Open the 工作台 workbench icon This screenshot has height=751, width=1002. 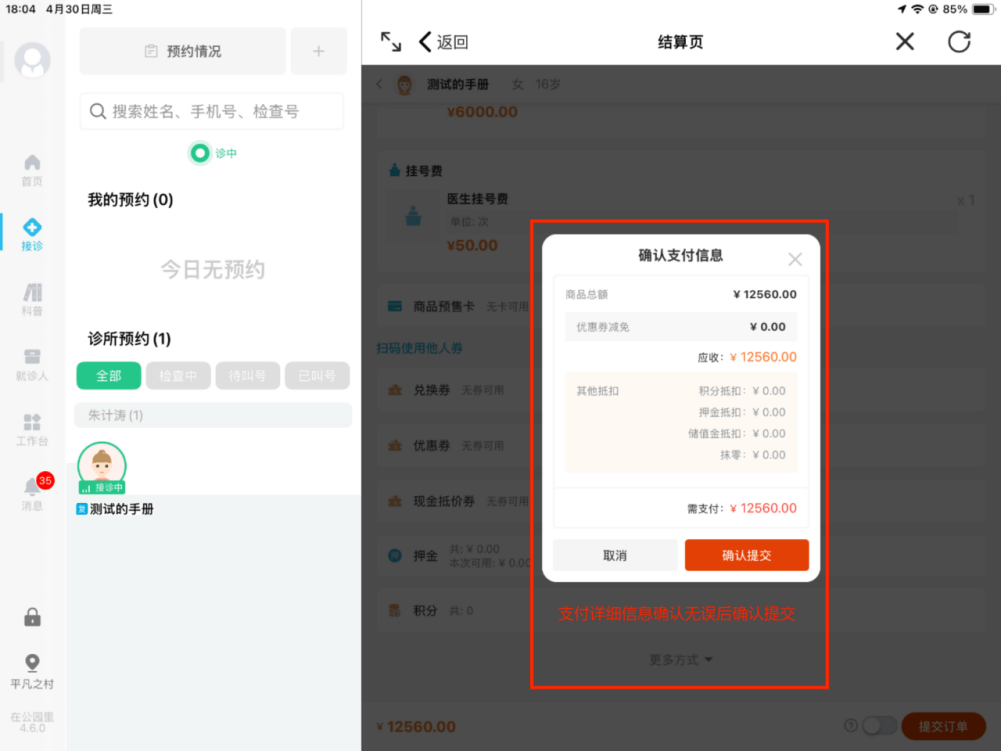point(32,429)
